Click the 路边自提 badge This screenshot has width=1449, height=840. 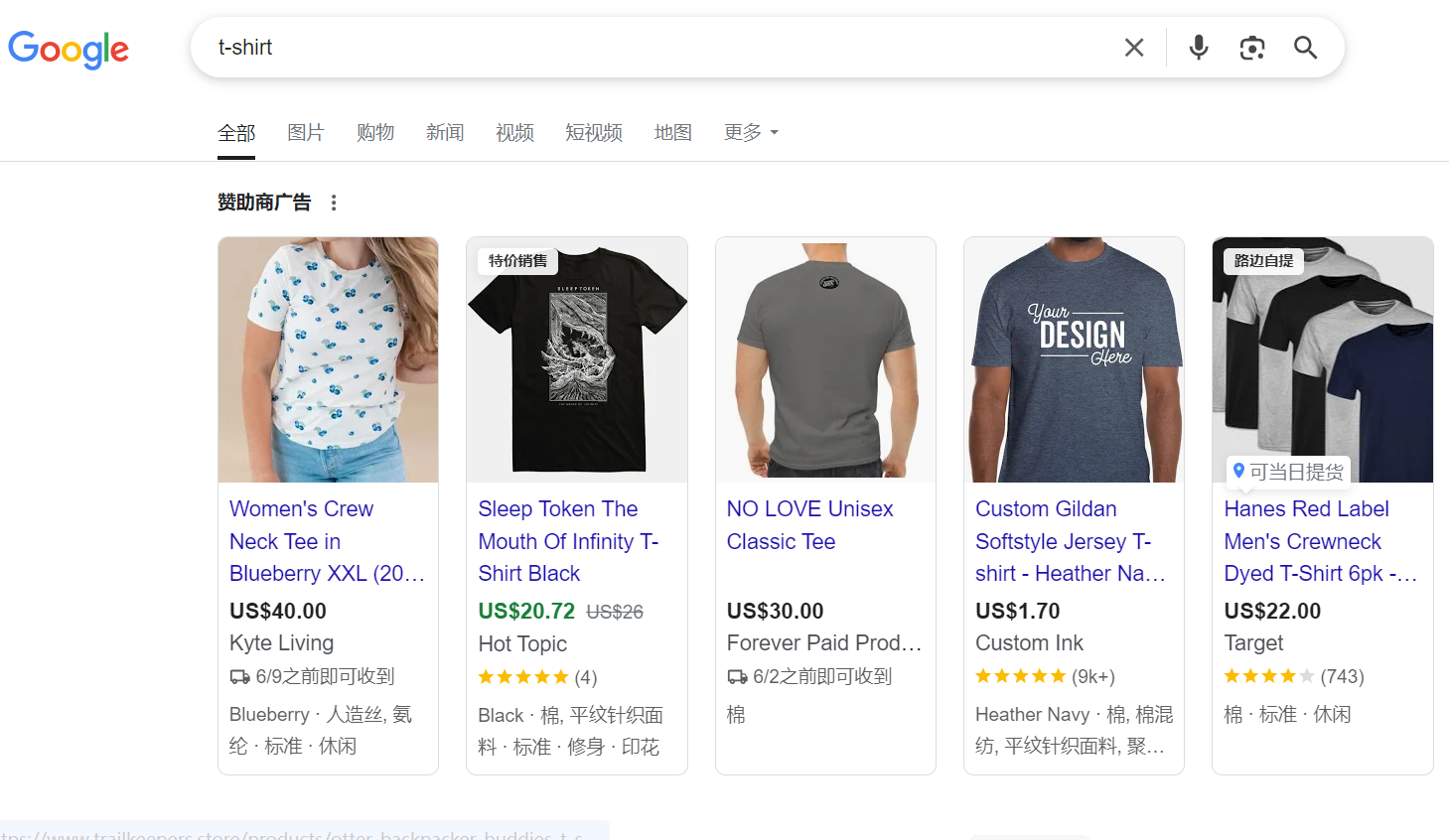click(1263, 261)
